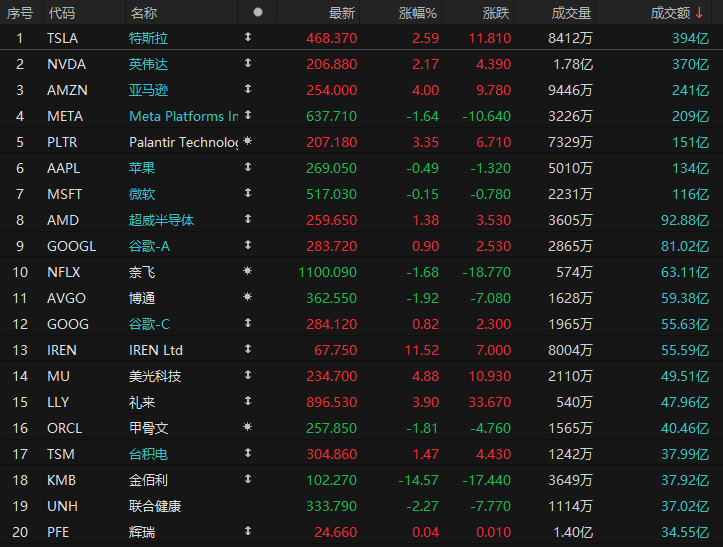Select the 美光科技 name cell
723x547 pixels.
(155, 376)
